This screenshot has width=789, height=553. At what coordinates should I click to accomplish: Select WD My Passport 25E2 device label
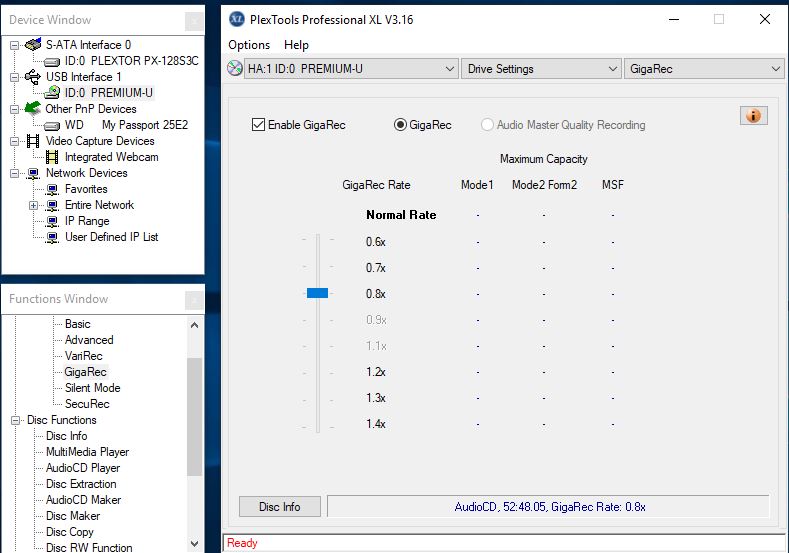click(126, 125)
